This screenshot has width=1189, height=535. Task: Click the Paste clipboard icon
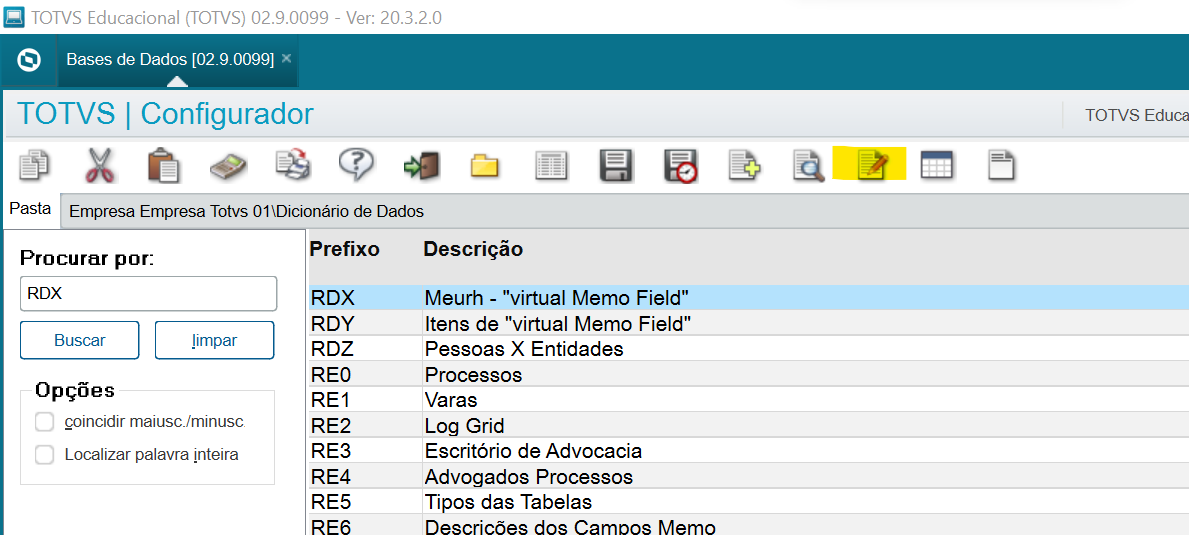[x=164, y=164]
